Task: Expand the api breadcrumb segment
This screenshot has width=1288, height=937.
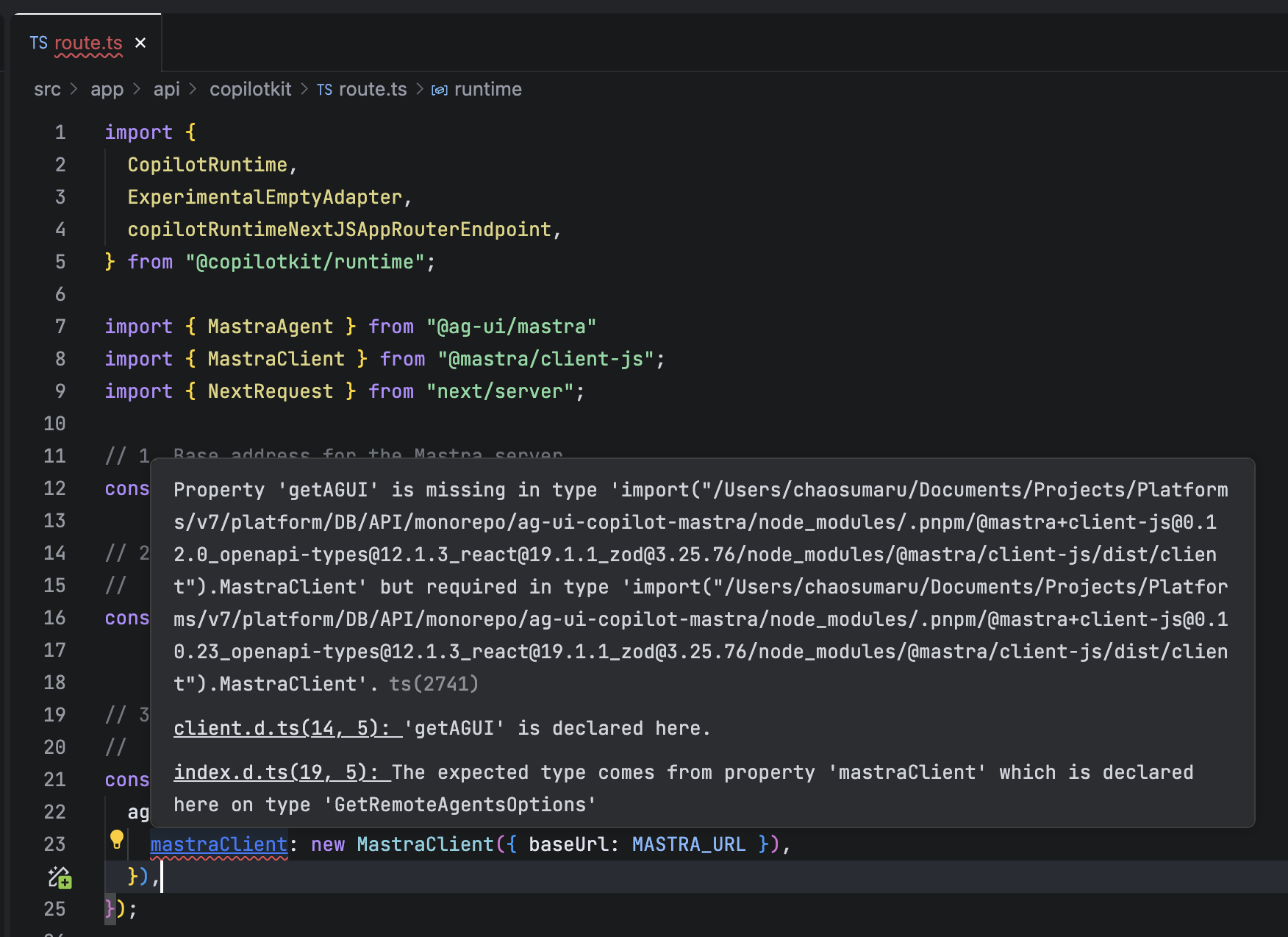Action: [x=166, y=90]
